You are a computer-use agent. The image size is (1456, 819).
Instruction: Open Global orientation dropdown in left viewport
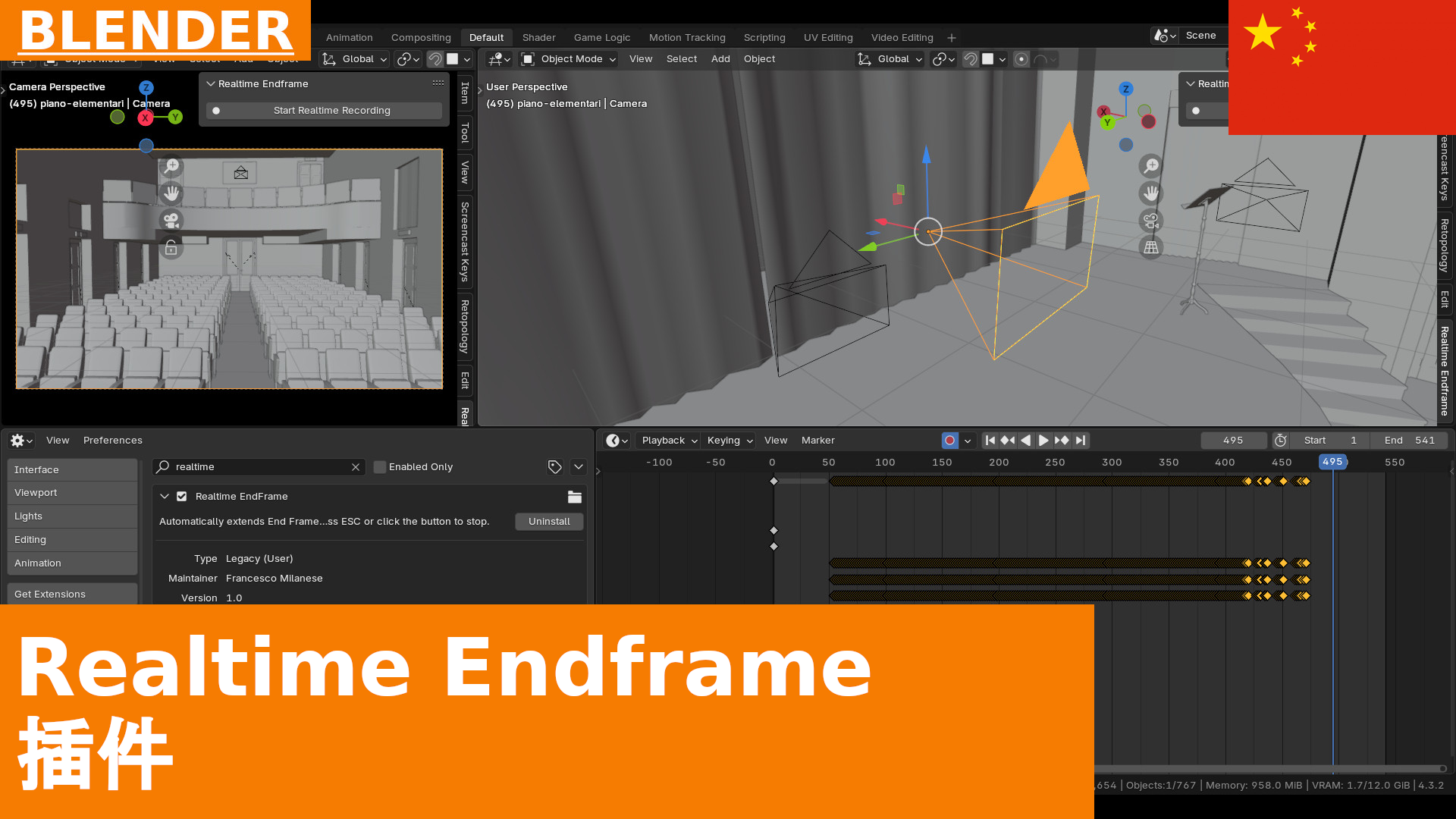[x=354, y=59]
